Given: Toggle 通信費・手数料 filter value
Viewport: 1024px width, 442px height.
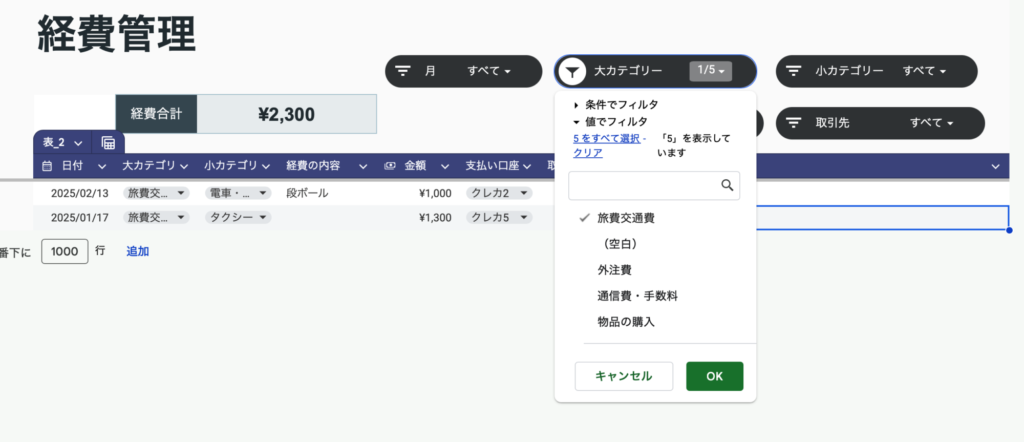Looking at the screenshot, I should (x=637, y=296).
